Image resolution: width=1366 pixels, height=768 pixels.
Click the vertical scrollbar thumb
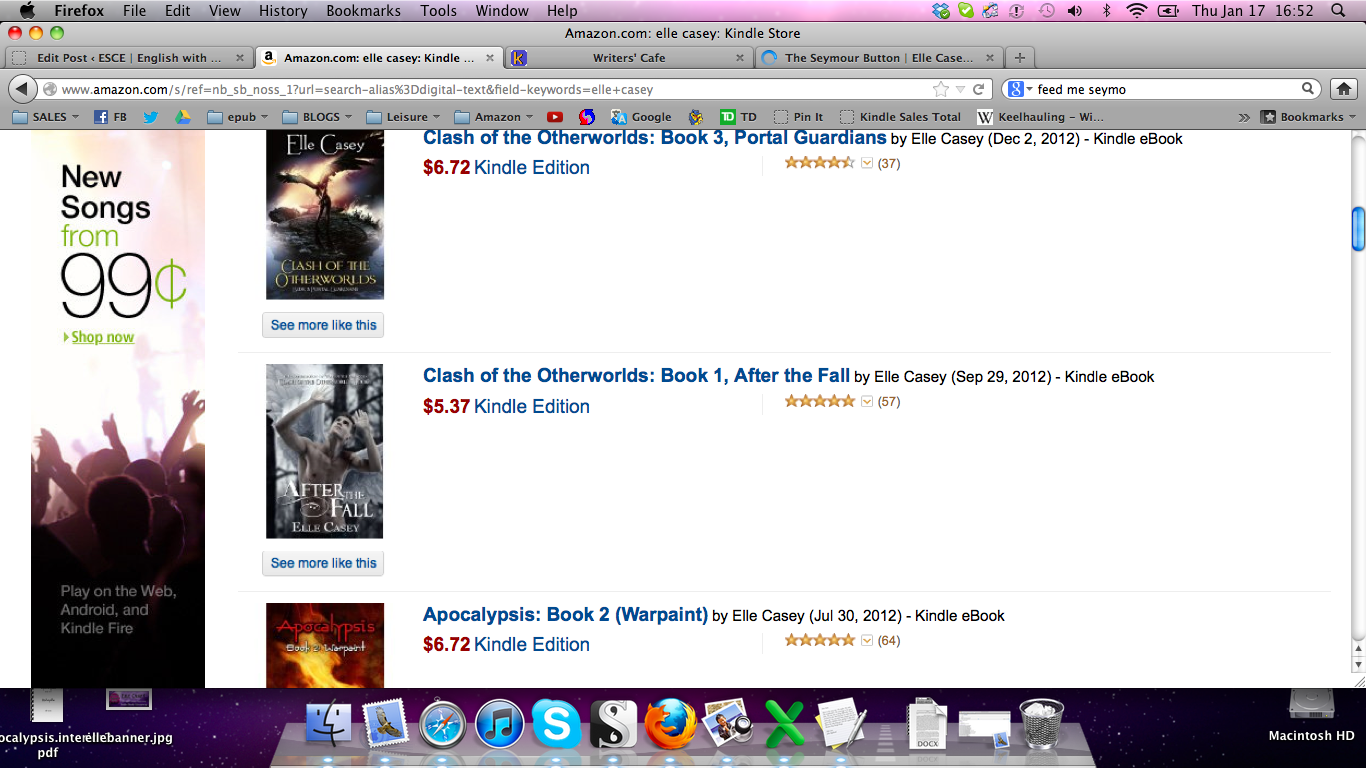1358,229
